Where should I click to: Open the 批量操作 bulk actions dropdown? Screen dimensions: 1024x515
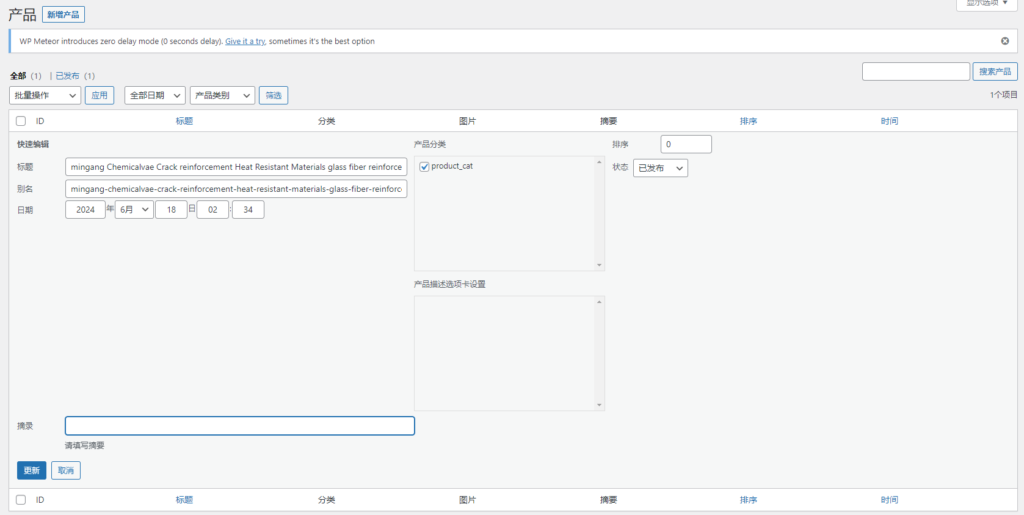pyautogui.click(x=45, y=95)
